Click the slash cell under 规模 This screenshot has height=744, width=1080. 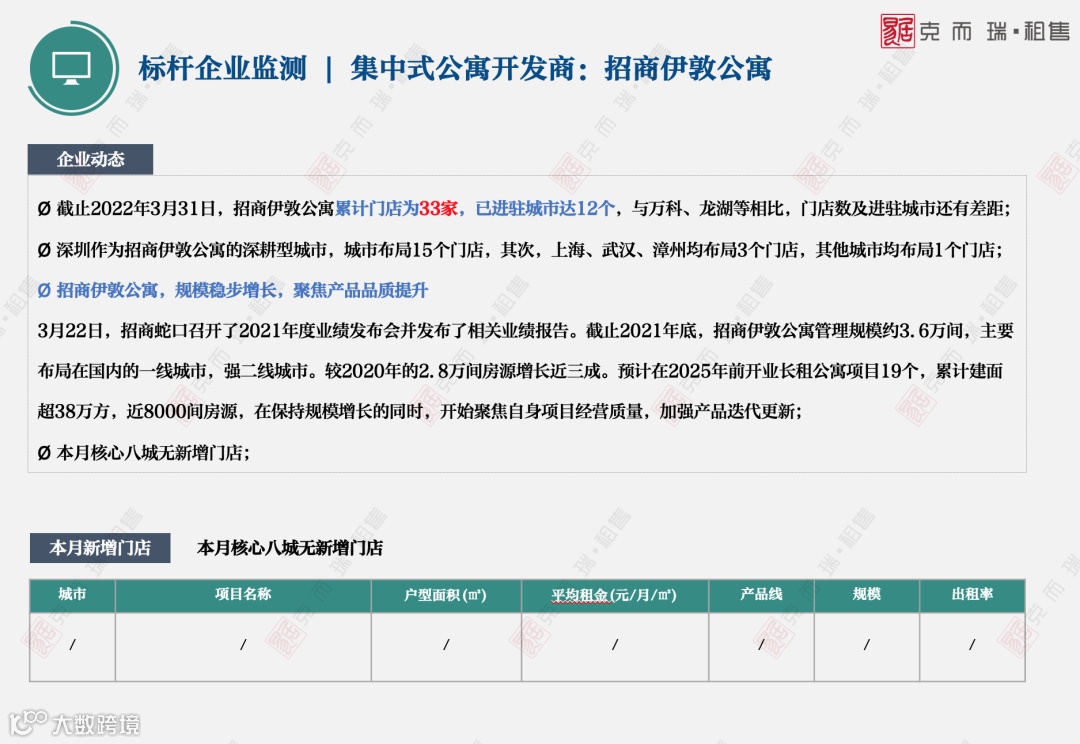pyautogui.click(x=866, y=647)
